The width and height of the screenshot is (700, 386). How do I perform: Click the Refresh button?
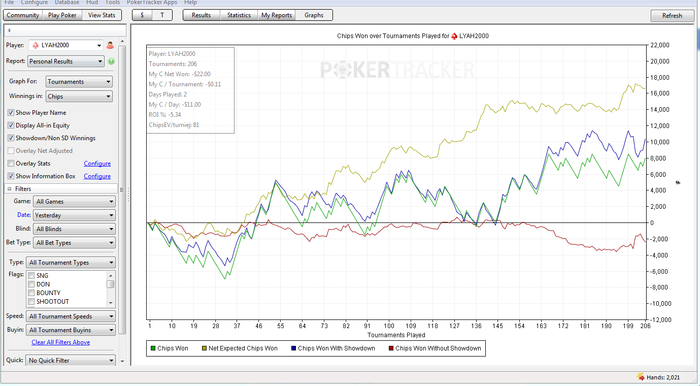pyautogui.click(x=672, y=16)
